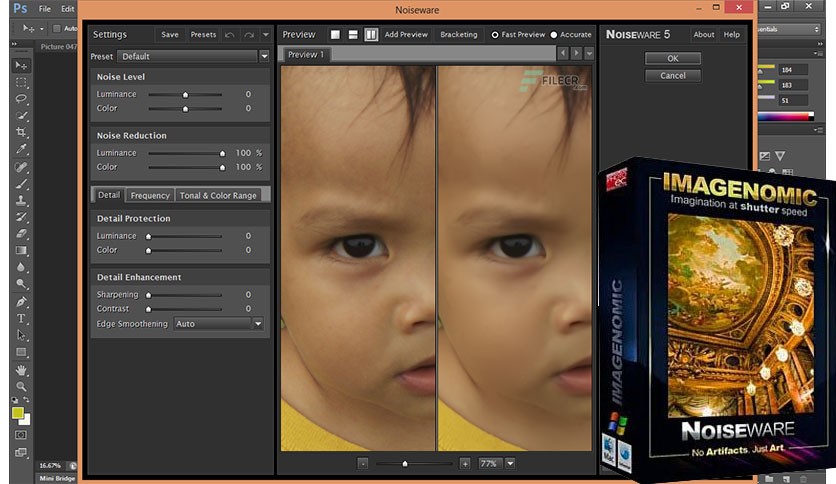Open the Preset Default dropdown

click(264, 56)
